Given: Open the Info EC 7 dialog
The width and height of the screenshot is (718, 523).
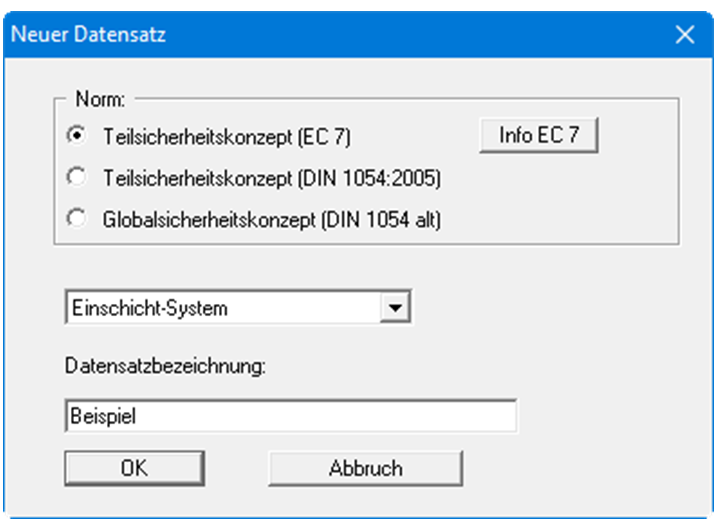Looking at the screenshot, I should point(539,135).
